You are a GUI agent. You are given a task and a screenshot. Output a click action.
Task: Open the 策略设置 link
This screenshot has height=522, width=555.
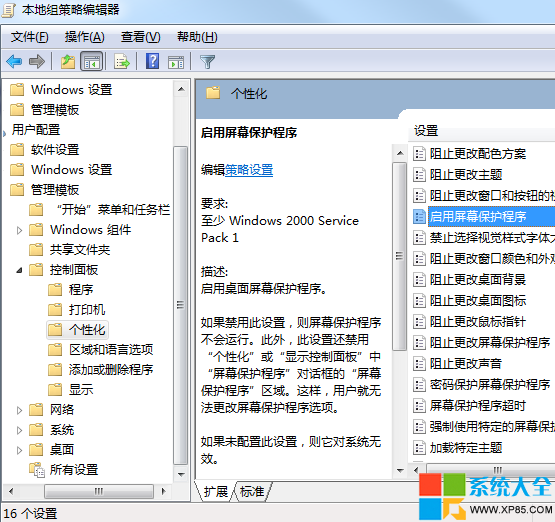click(x=249, y=170)
